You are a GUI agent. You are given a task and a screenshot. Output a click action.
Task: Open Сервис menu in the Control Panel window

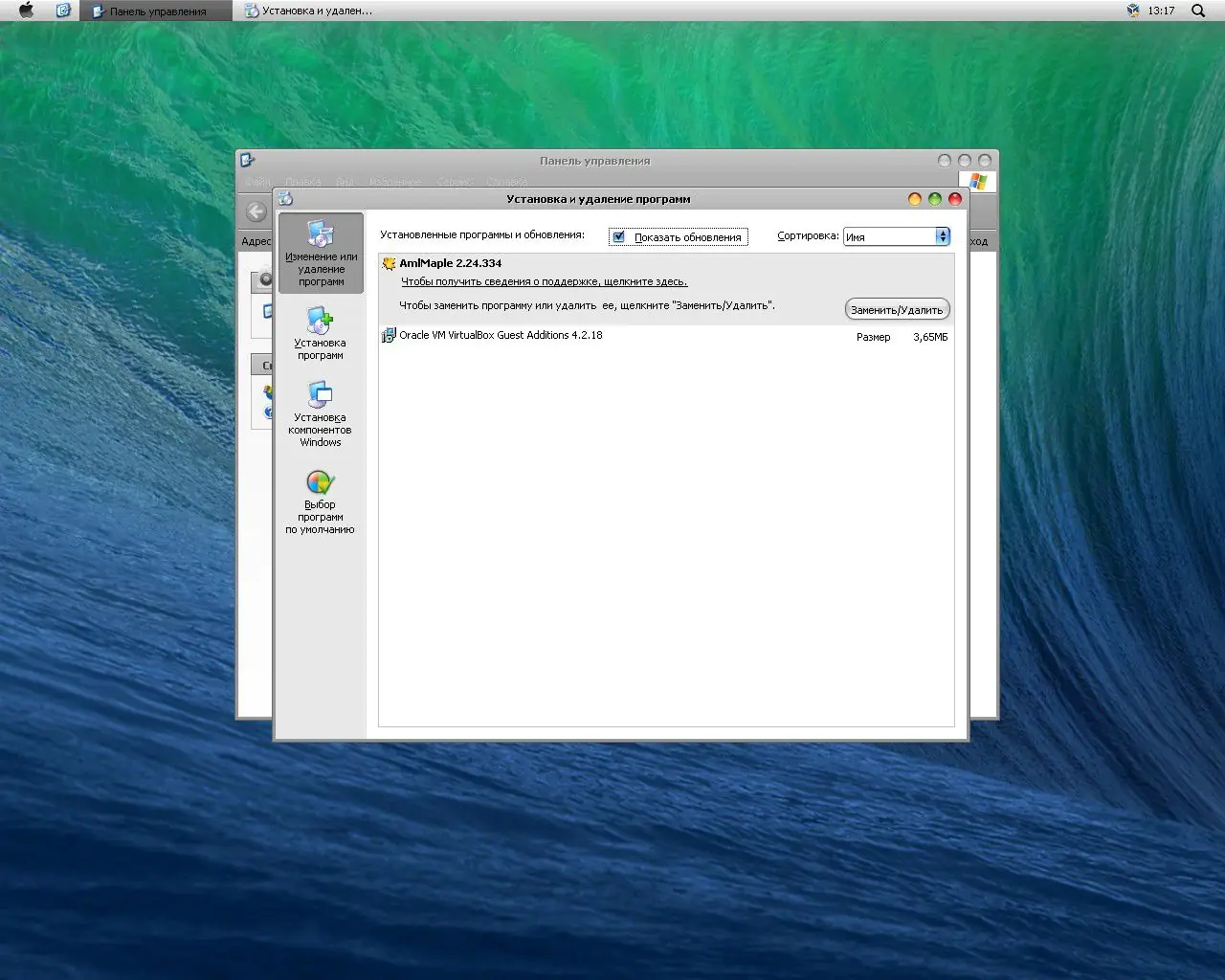455,181
